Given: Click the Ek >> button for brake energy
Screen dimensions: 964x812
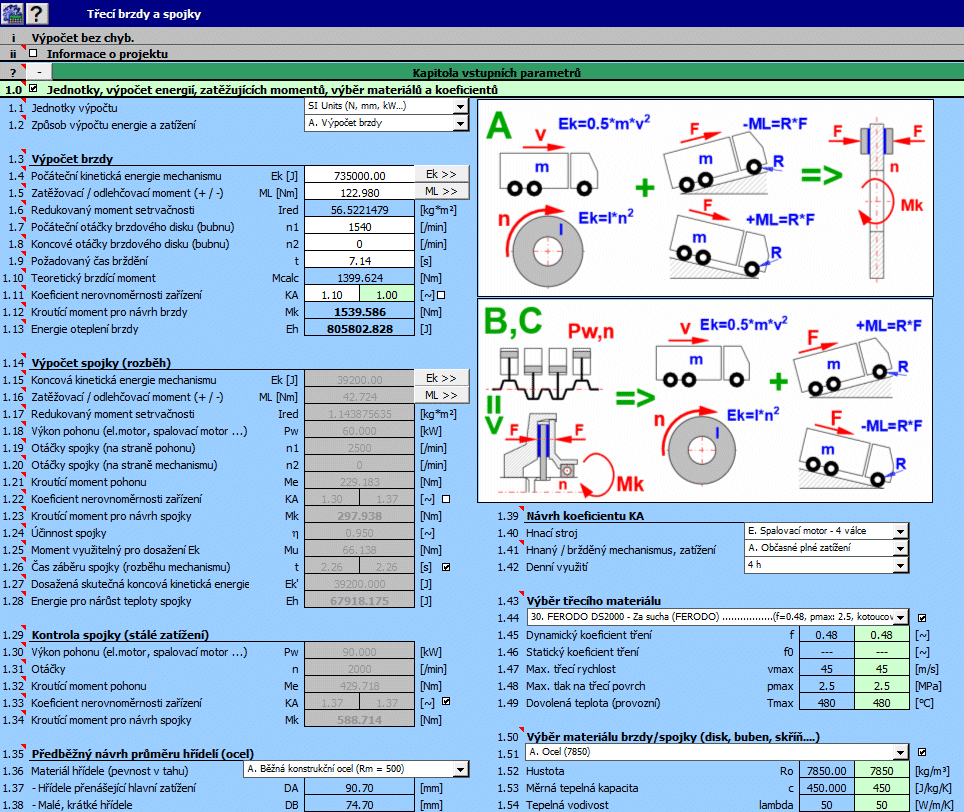Looking at the screenshot, I should coord(441,175).
